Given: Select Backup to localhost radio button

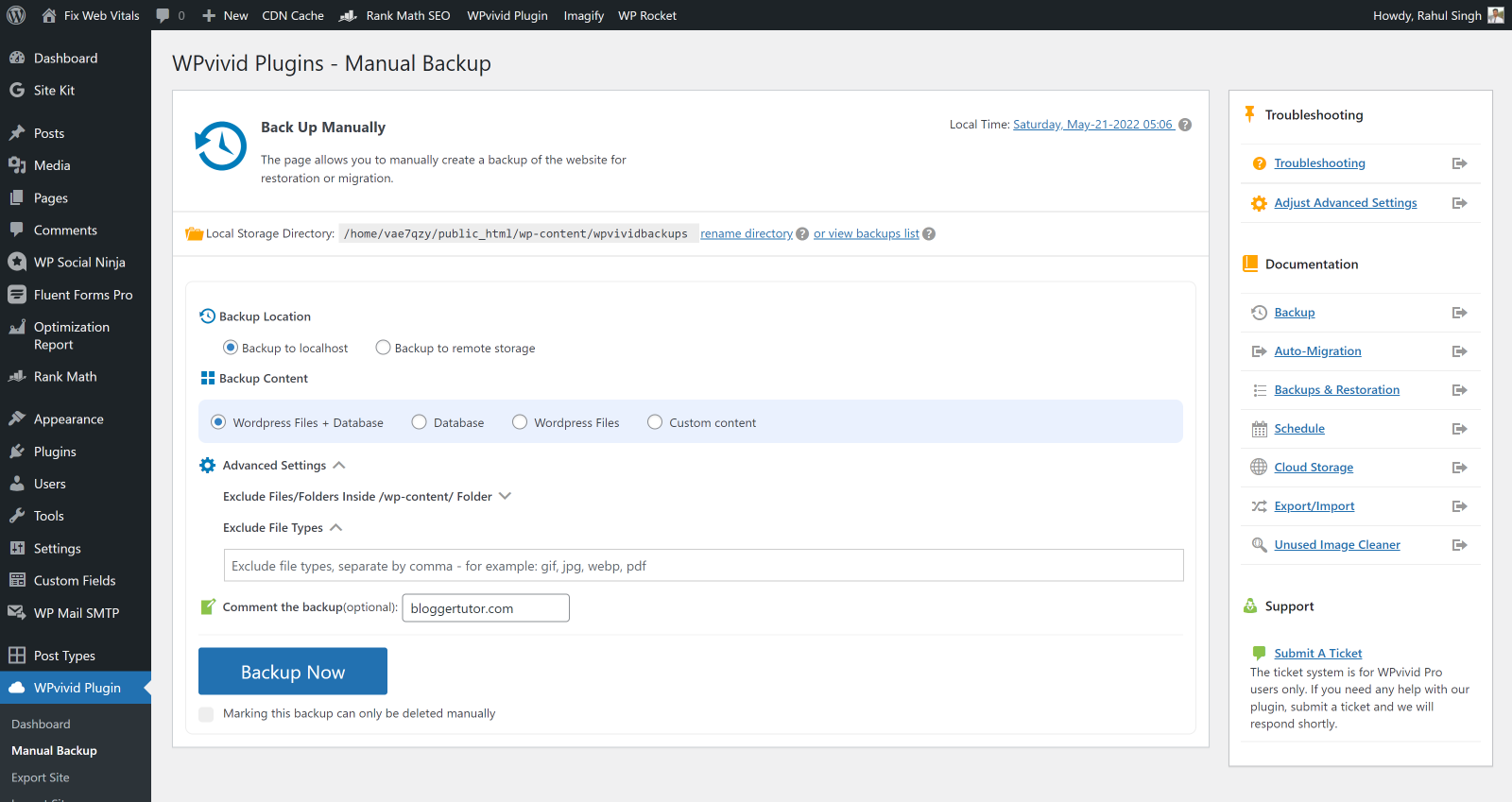Looking at the screenshot, I should click(x=230, y=348).
